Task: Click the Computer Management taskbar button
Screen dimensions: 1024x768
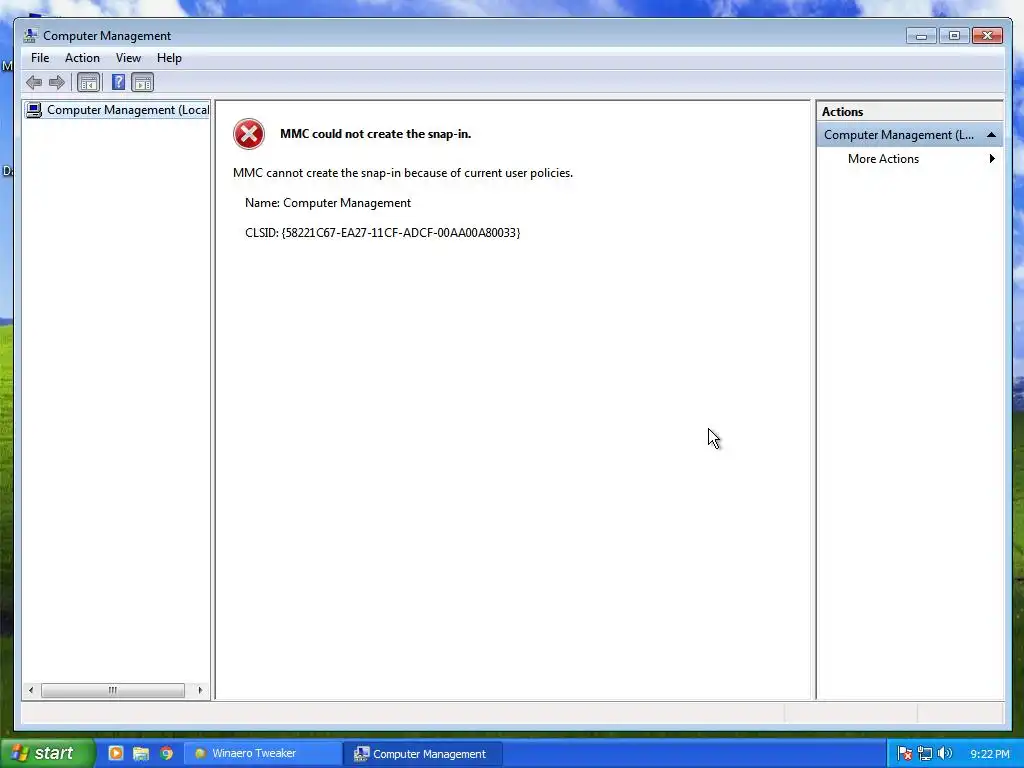Action: click(x=423, y=754)
